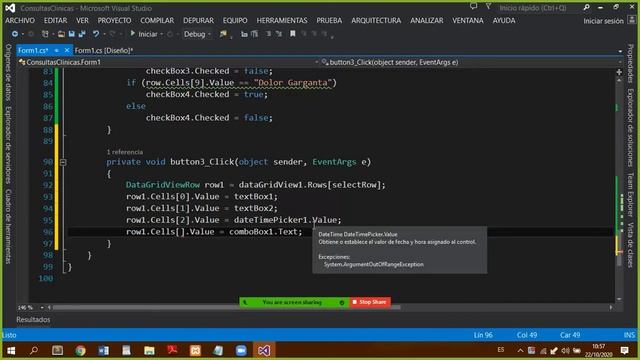
Task: Open Google Chrome from the taskbar
Action: (x=80, y=351)
